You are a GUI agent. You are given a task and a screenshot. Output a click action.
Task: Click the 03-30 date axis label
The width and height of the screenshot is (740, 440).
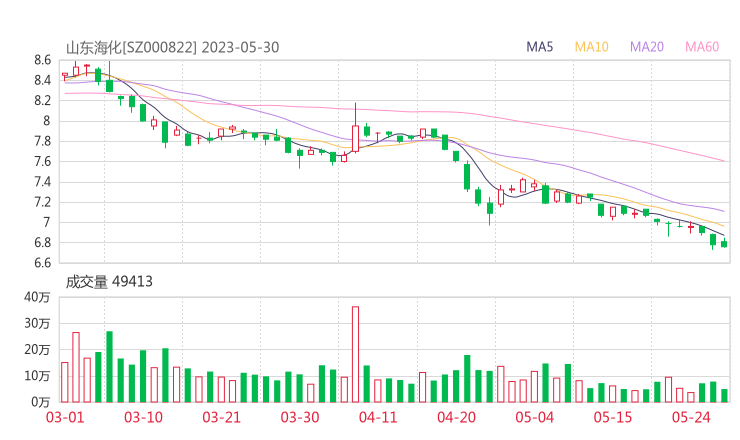click(x=300, y=417)
